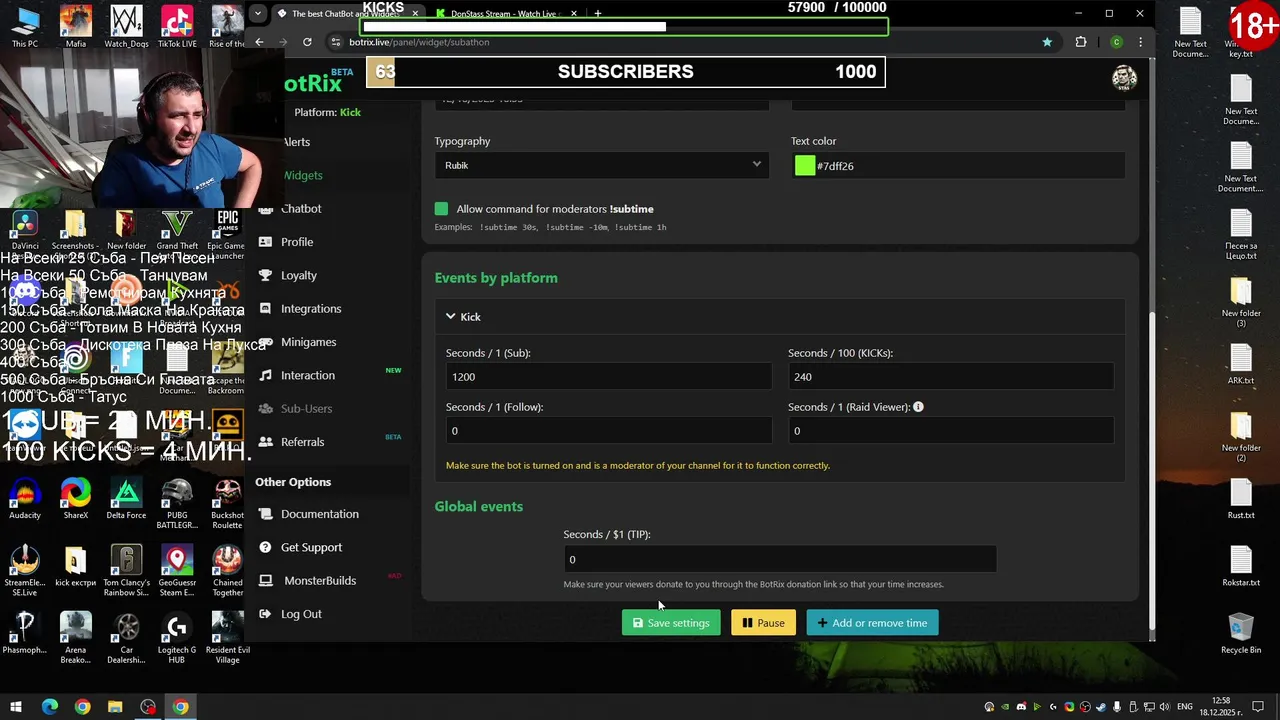
Task: Open Integrations in the sidebar
Action: [x=311, y=309]
